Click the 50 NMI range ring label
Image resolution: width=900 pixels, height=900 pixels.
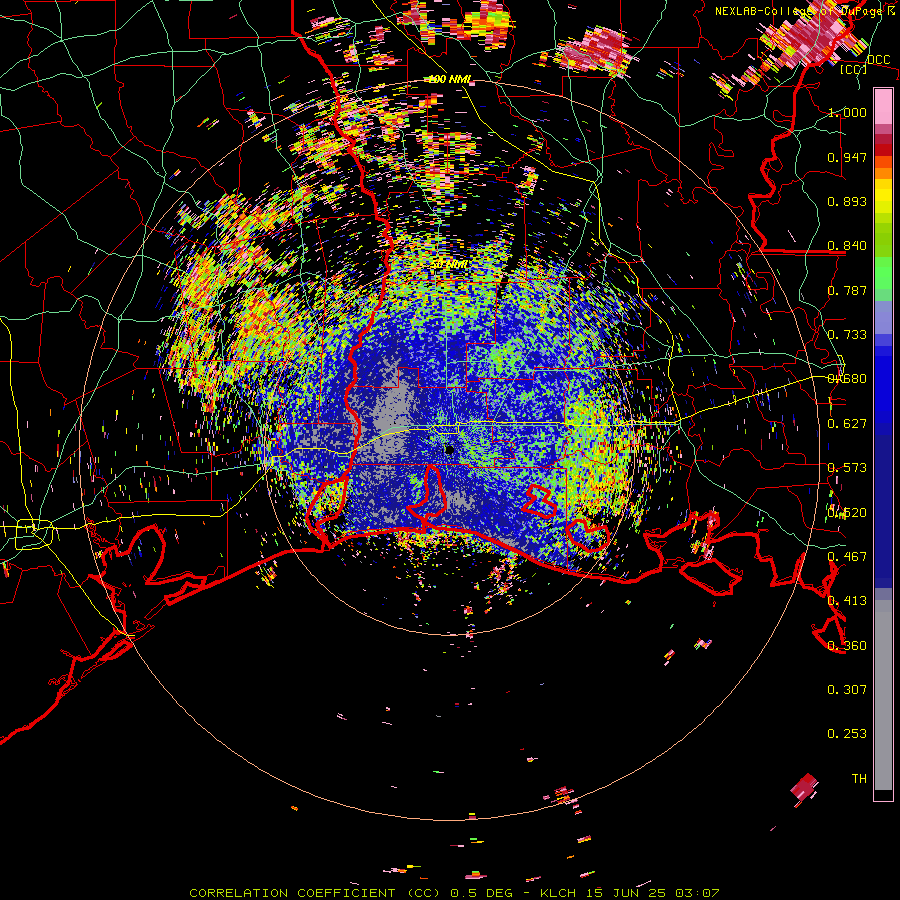449,265
